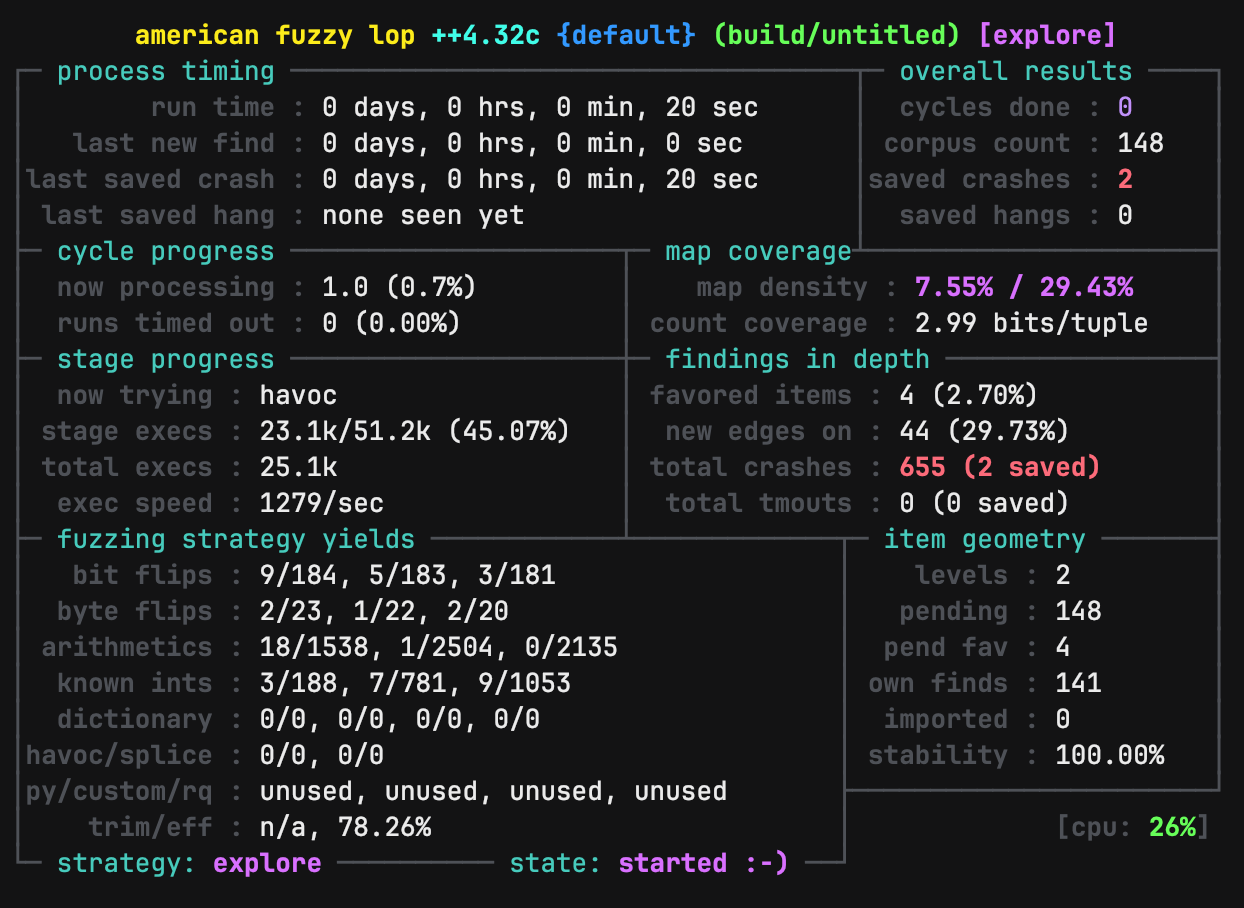The width and height of the screenshot is (1244, 908).
Task: Click the '[explore]' tag in title
Action: 1047,36
